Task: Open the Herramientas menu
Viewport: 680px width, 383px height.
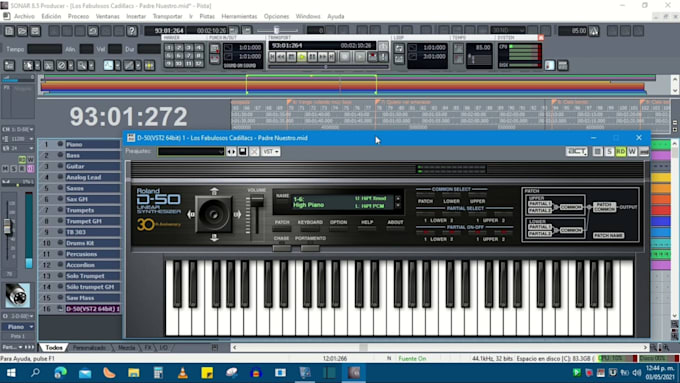Action: tap(239, 16)
